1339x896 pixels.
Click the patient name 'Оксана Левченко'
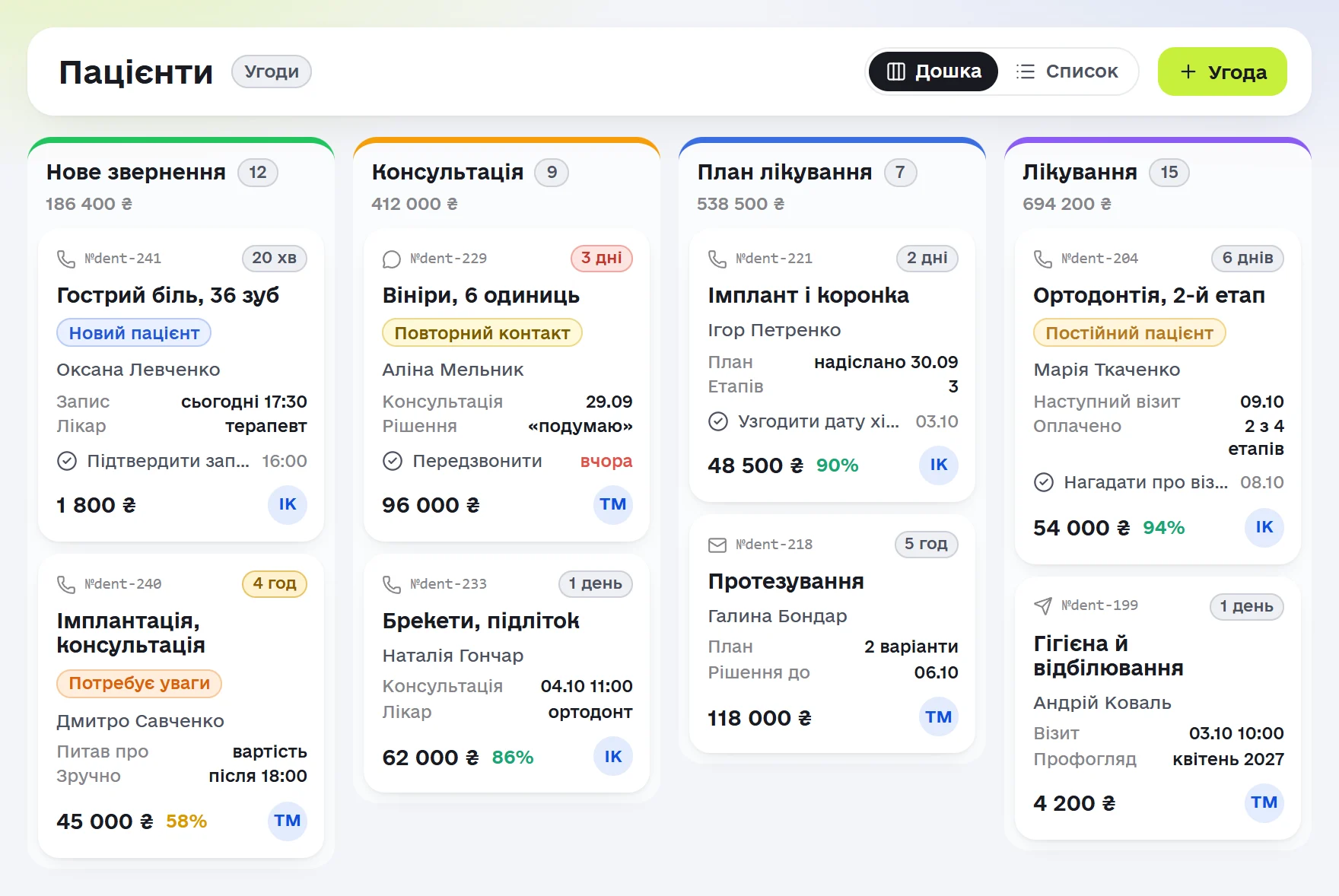click(x=138, y=370)
